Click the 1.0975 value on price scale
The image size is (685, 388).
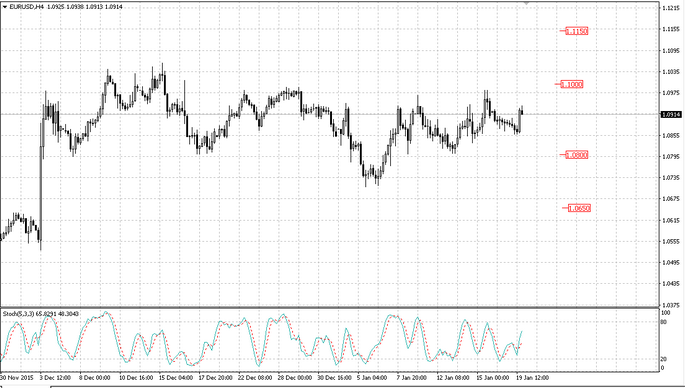pos(671,93)
